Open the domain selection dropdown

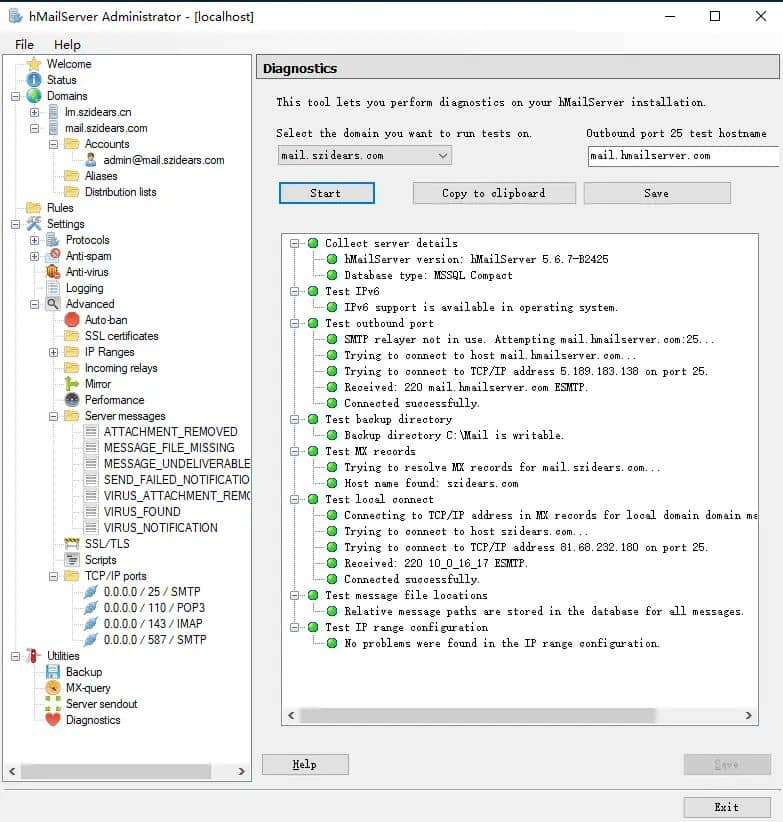(x=443, y=155)
